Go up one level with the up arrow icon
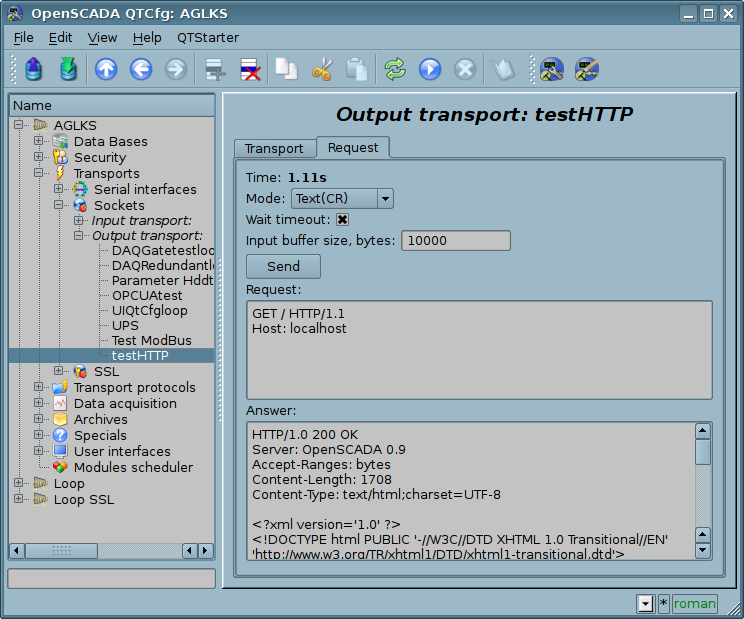This screenshot has width=744, height=619. (x=106, y=69)
